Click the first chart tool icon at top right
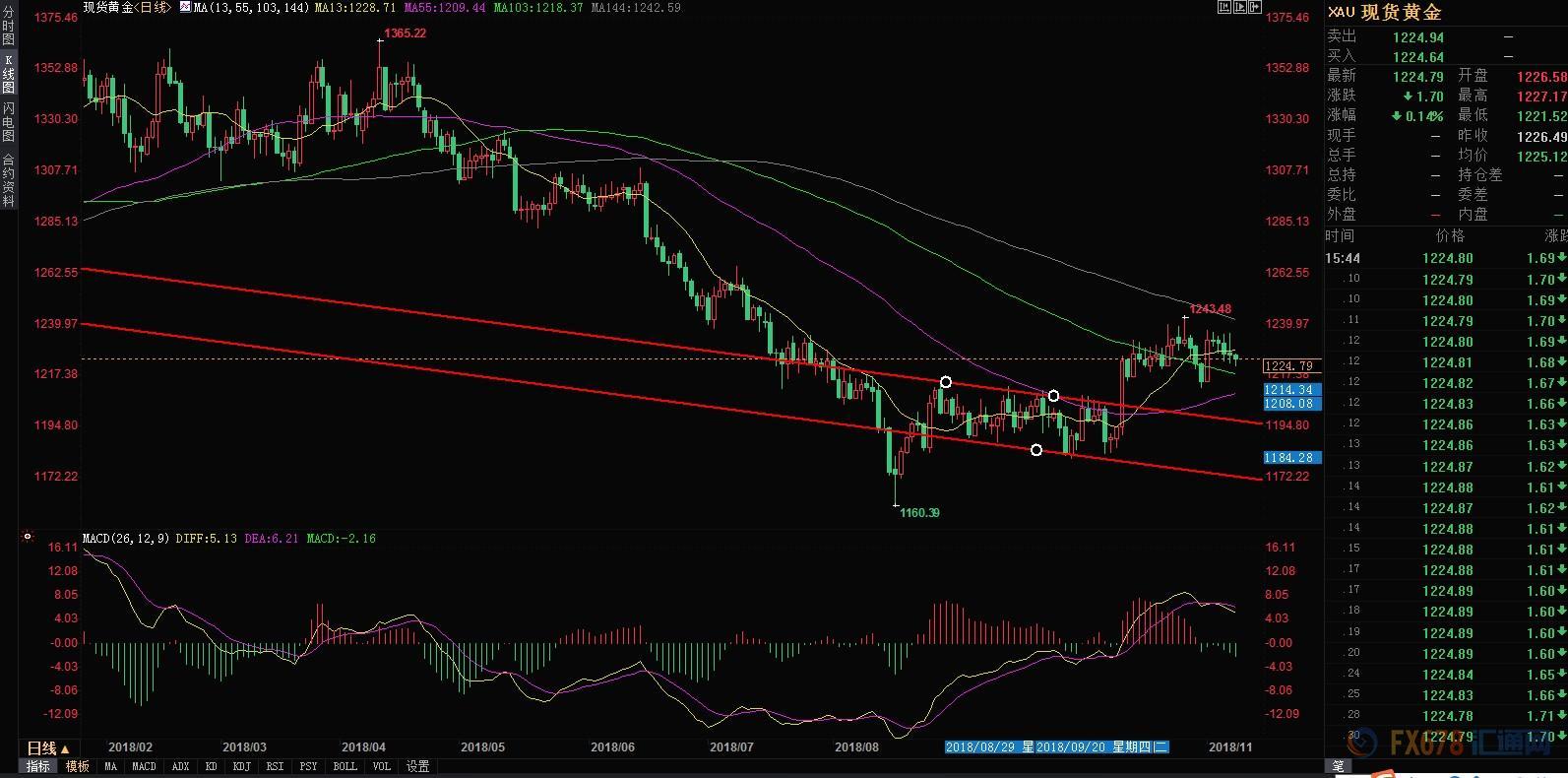Viewport: 1568px width, 778px height. coord(1223,8)
